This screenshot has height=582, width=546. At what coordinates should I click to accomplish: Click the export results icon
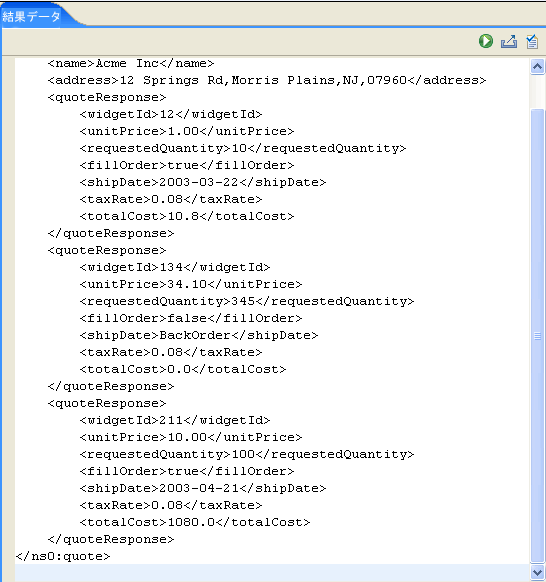pos(509,41)
